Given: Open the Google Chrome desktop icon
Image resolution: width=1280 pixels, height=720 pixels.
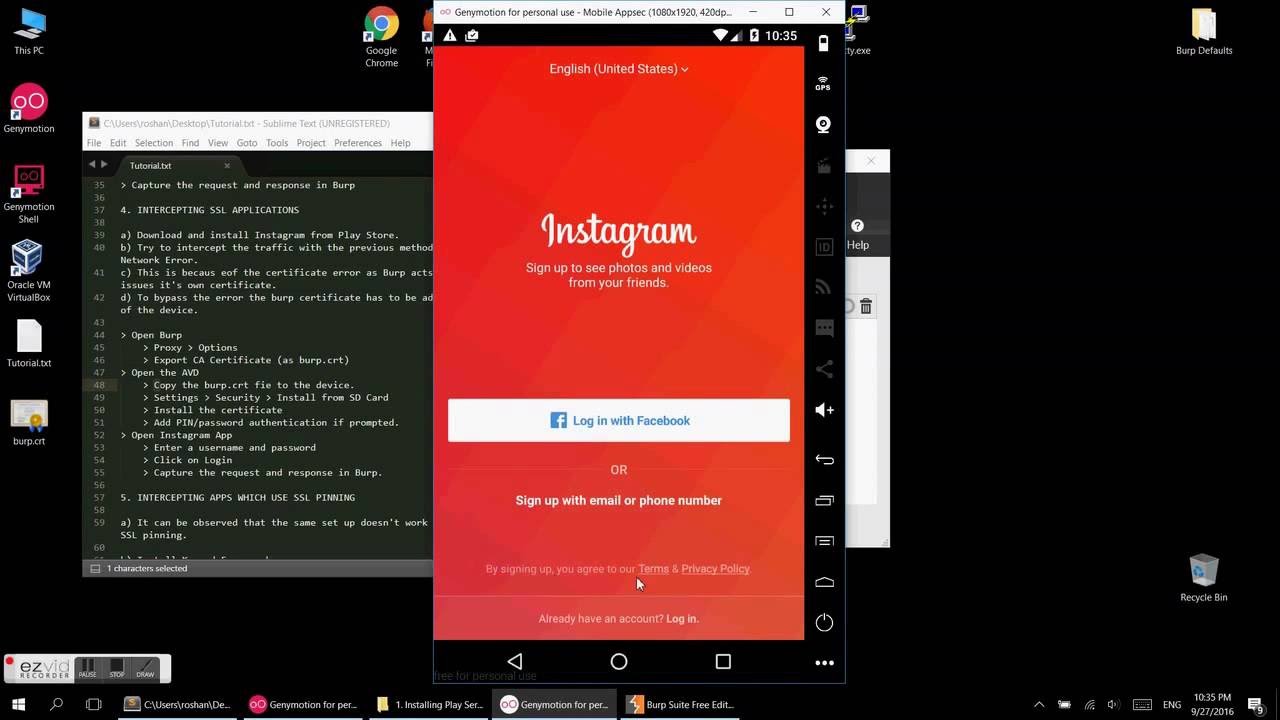Looking at the screenshot, I should click(x=381, y=36).
